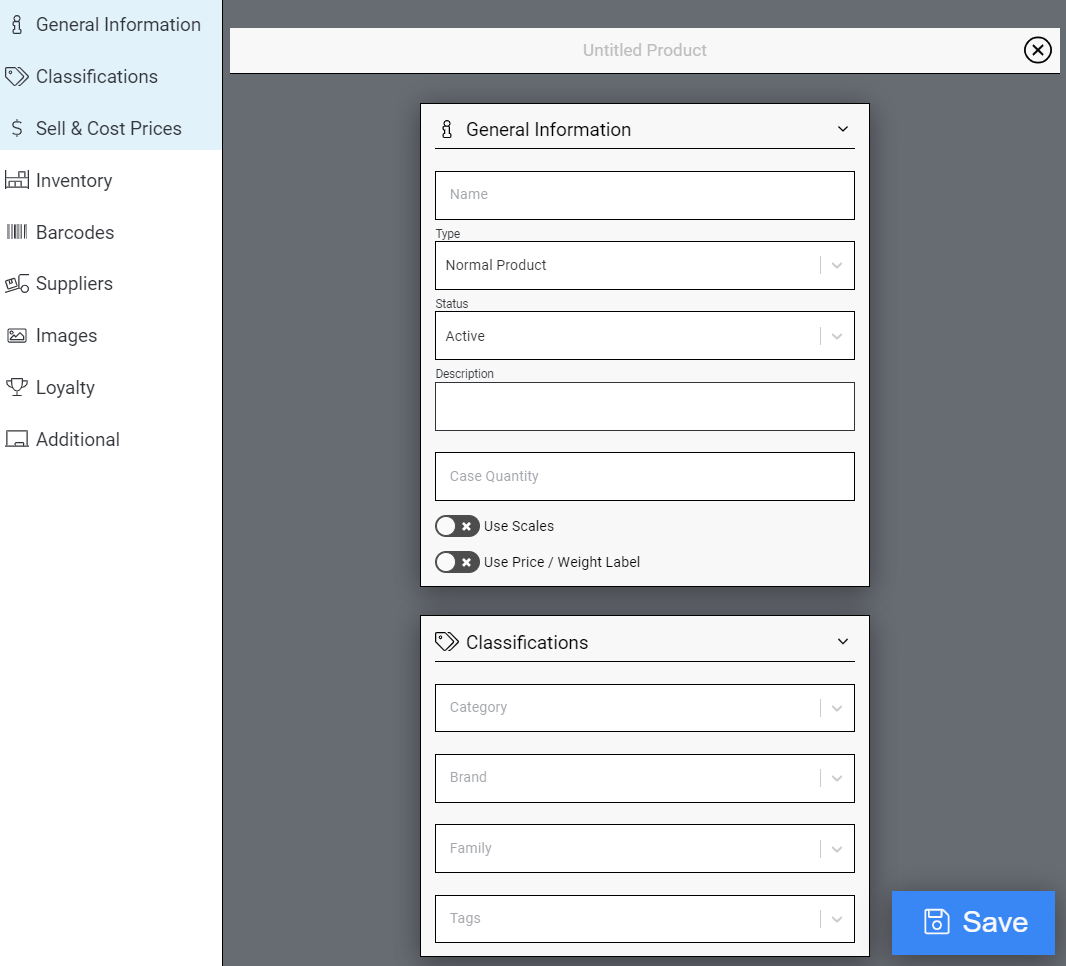This screenshot has width=1066, height=966.
Task: Open the Type dropdown showing Normal Product
Action: [644, 265]
